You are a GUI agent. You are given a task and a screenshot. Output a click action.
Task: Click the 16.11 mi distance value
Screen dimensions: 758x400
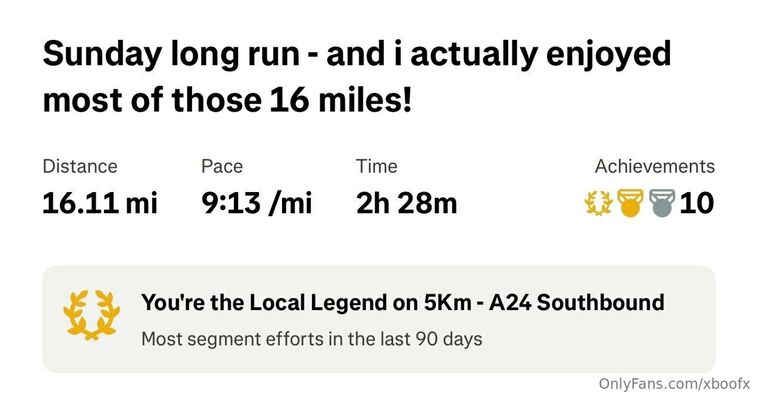[100, 203]
